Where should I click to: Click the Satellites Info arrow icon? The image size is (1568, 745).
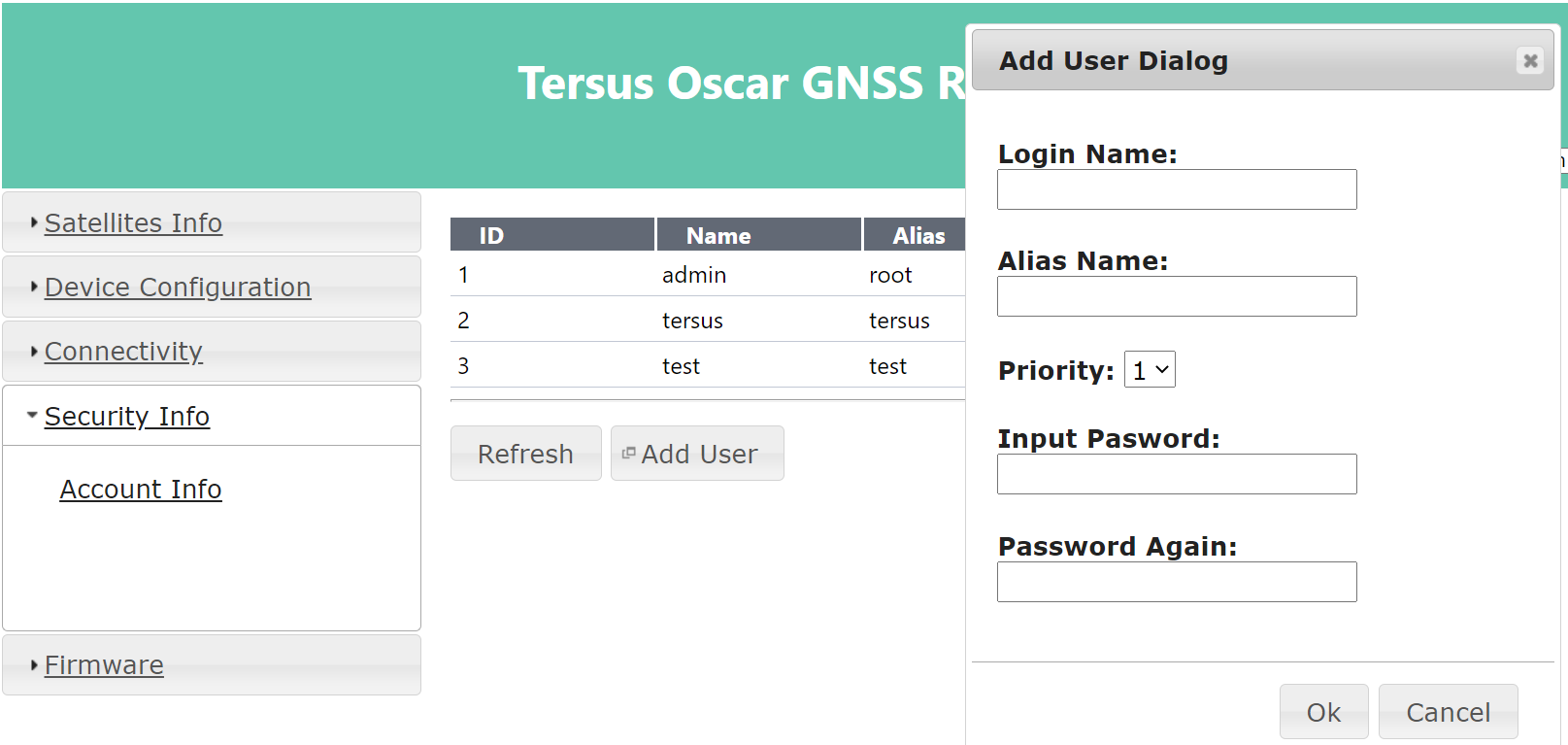tap(34, 222)
